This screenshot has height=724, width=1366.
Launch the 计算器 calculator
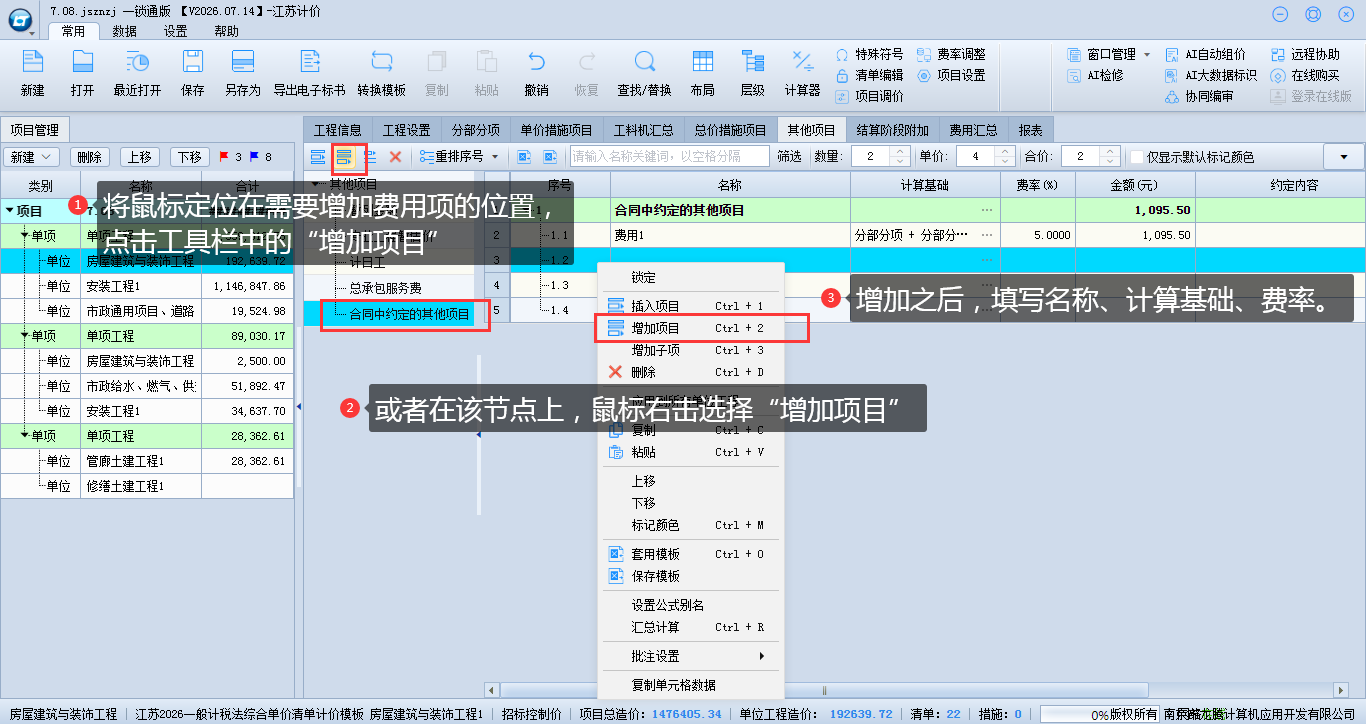pyautogui.click(x=802, y=73)
